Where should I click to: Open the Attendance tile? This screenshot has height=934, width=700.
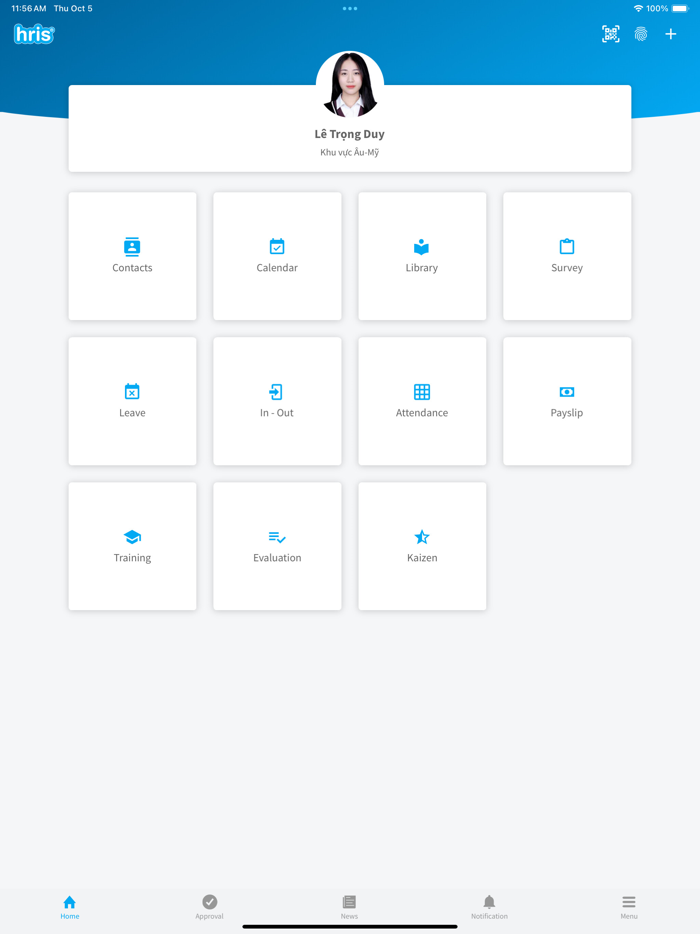pos(422,401)
